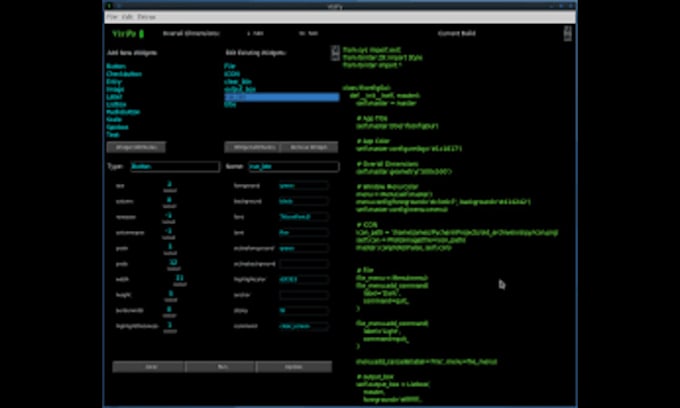Click the Run button in the bottom row
This screenshot has height=408, width=680.
(221, 367)
